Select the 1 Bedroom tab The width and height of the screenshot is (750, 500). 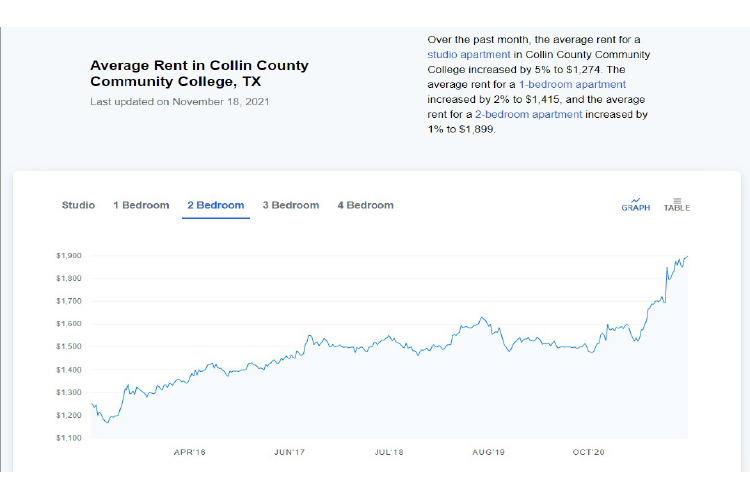(x=141, y=205)
